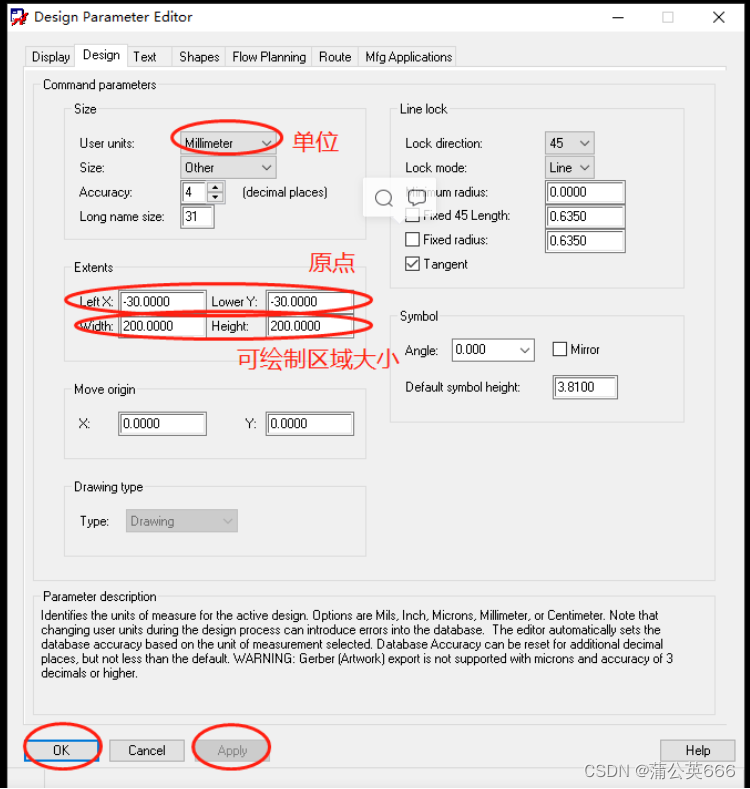Click the Cancel button

tap(146, 750)
